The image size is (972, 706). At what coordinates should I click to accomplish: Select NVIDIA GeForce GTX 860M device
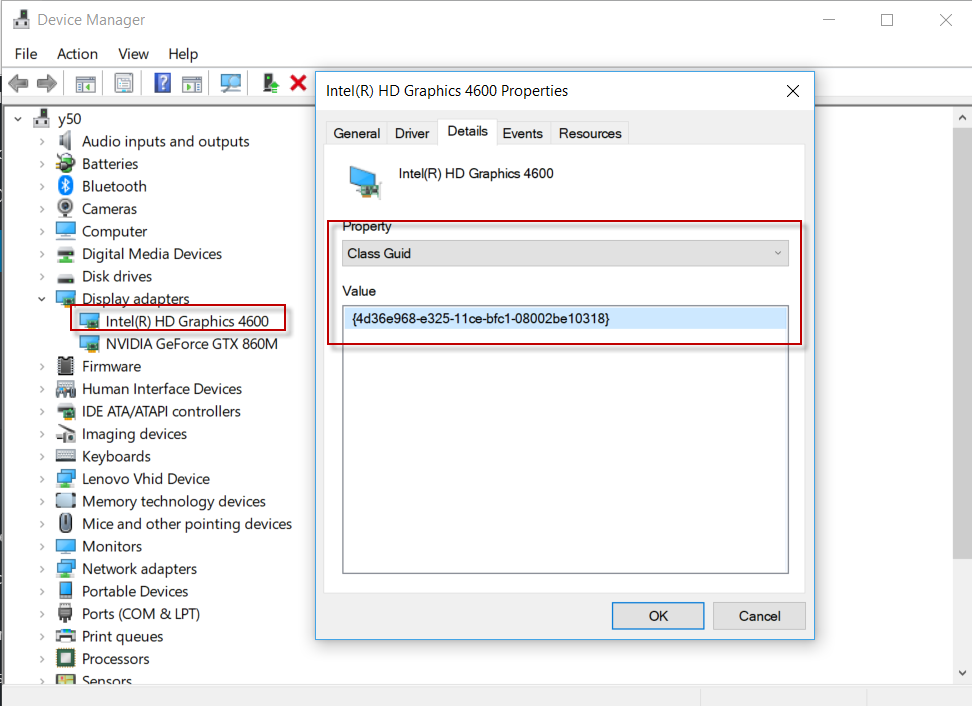(192, 343)
